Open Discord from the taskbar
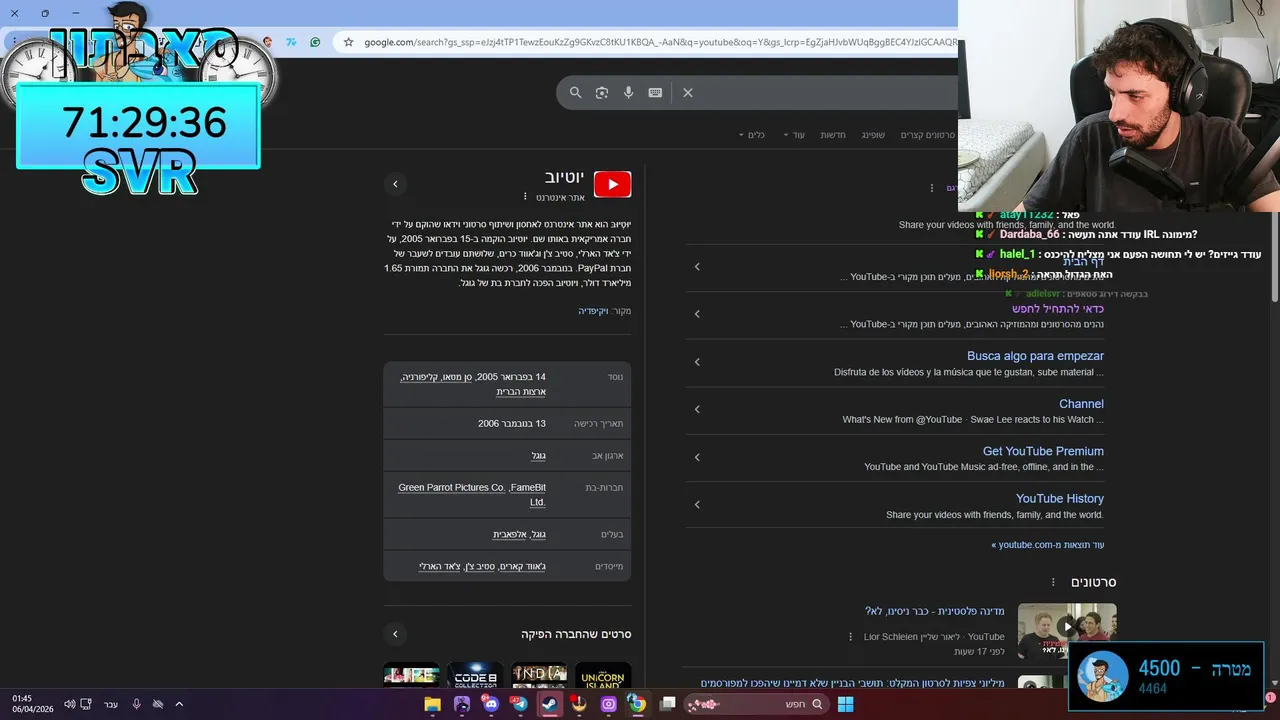1280x720 pixels. (490, 704)
